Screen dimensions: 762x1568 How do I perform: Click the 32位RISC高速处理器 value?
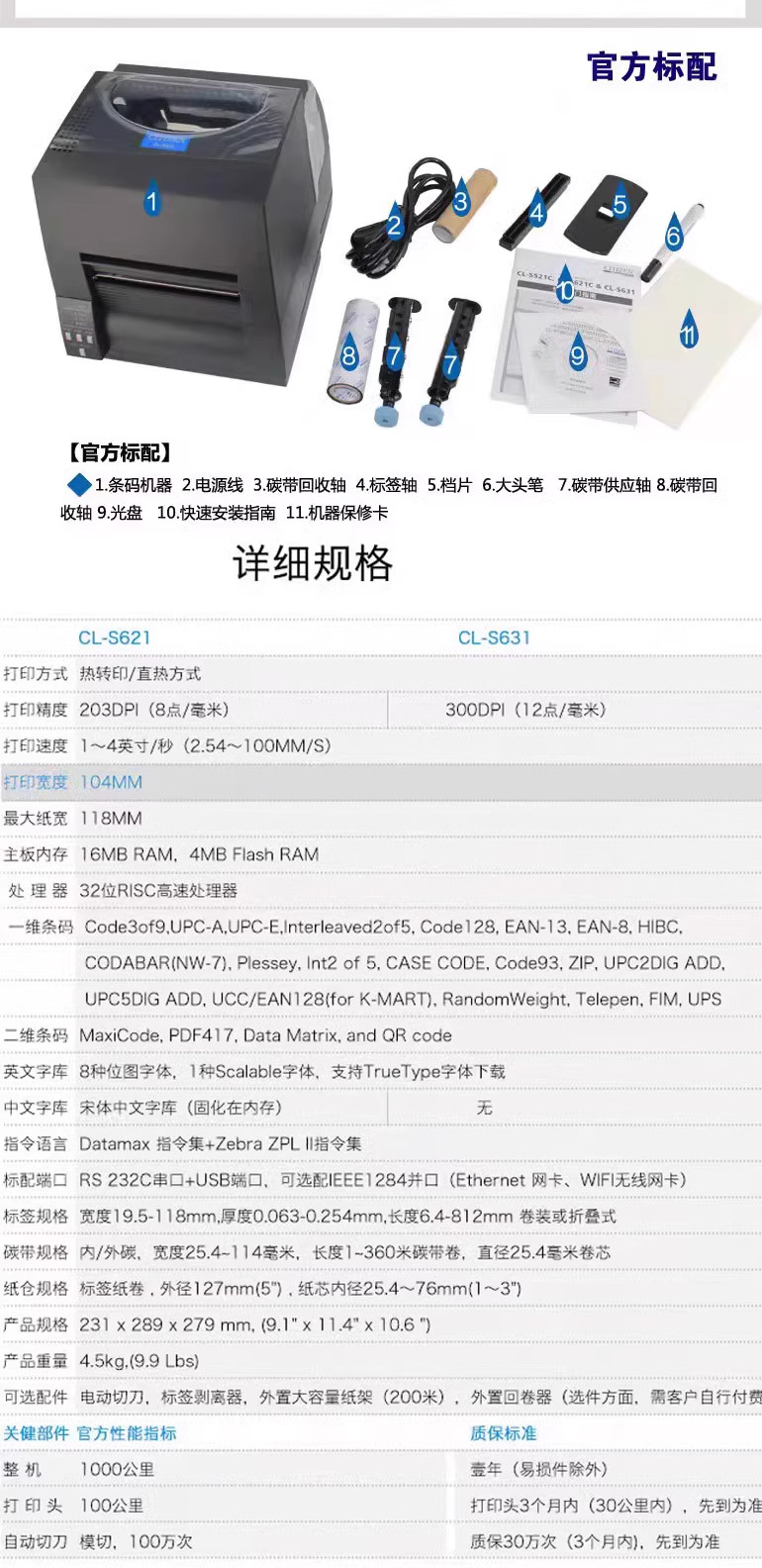(x=158, y=891)
